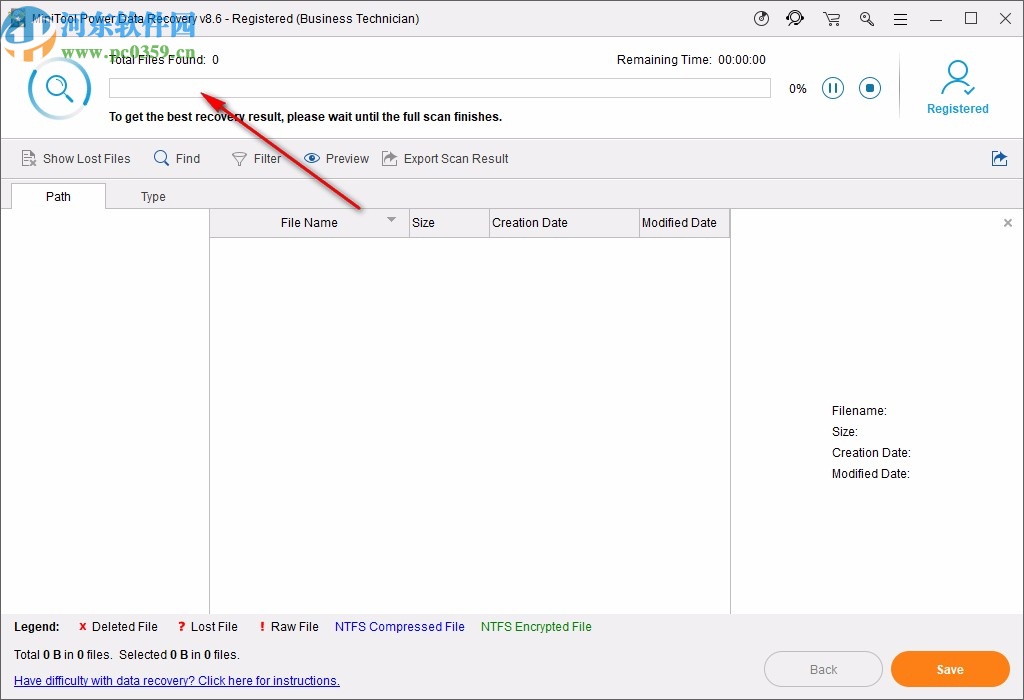
Task: Click the NTFS Encrypted File legend text
Action: 536,627
